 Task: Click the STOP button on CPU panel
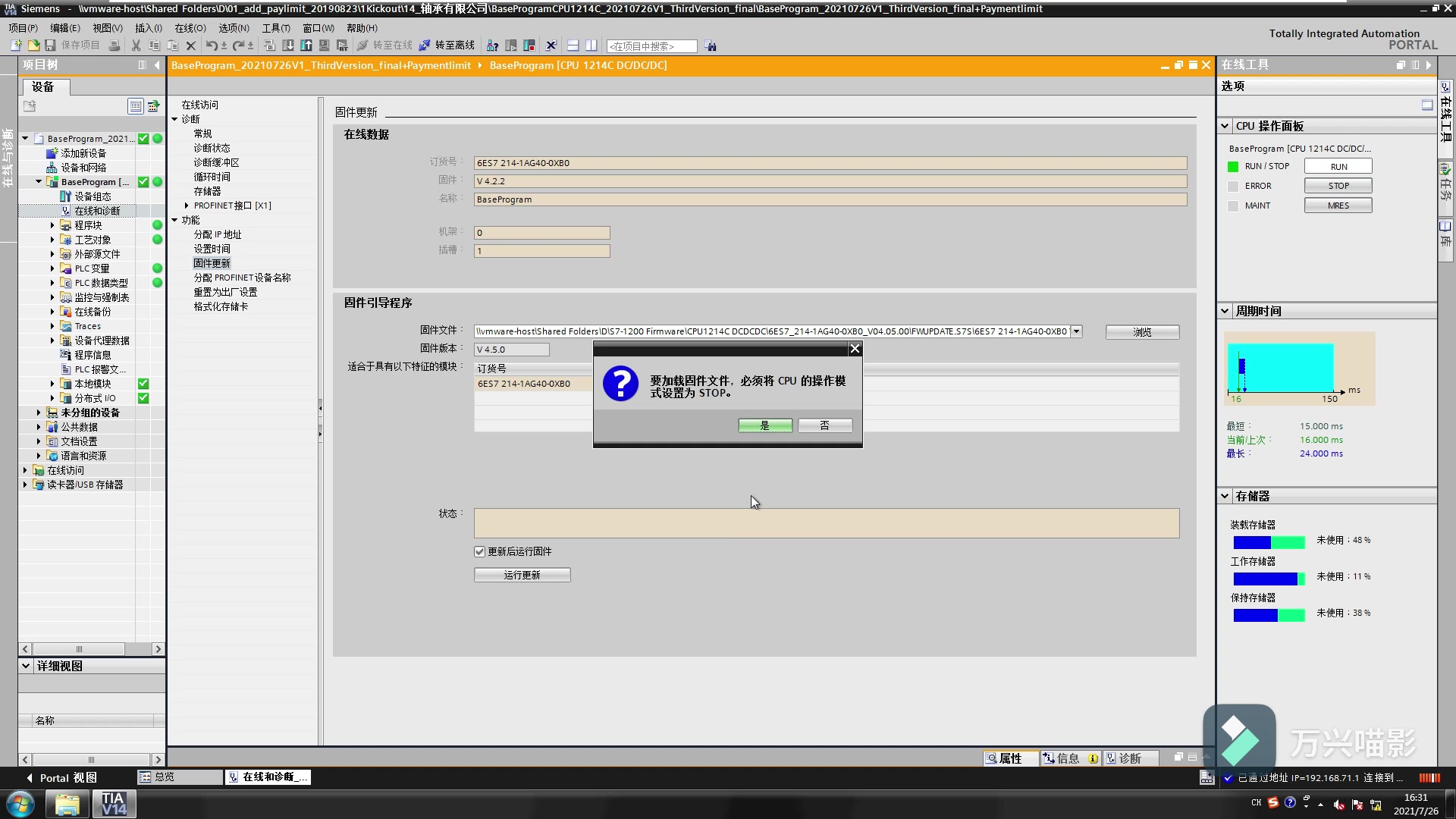[1338, 186]
